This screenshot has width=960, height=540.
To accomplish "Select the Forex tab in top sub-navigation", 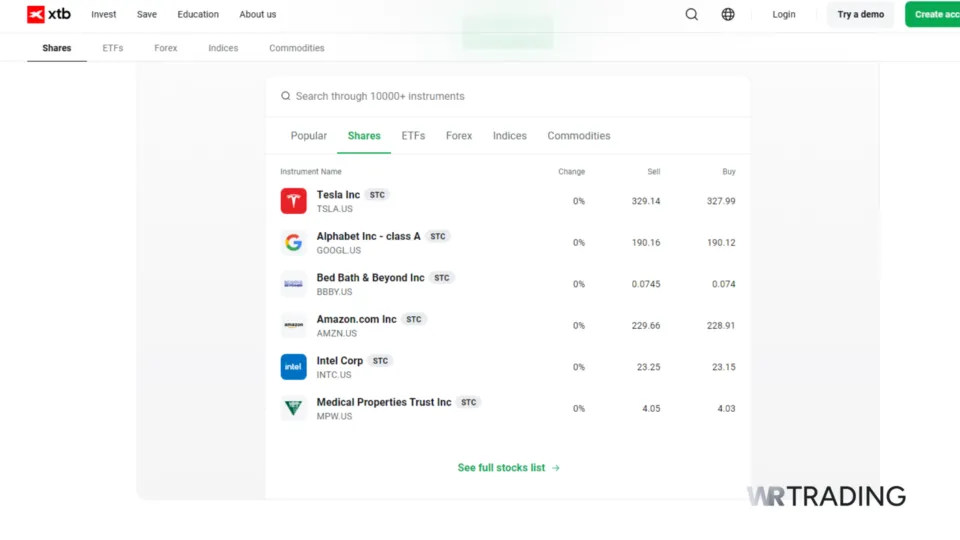I will (166, 48).
